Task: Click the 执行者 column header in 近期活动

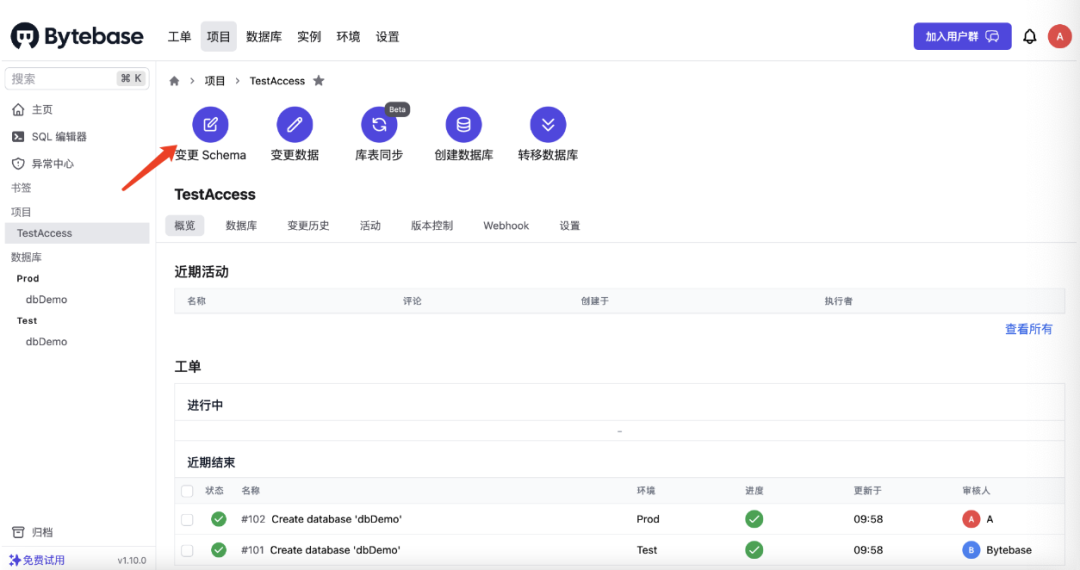Action: pos(838,301)
